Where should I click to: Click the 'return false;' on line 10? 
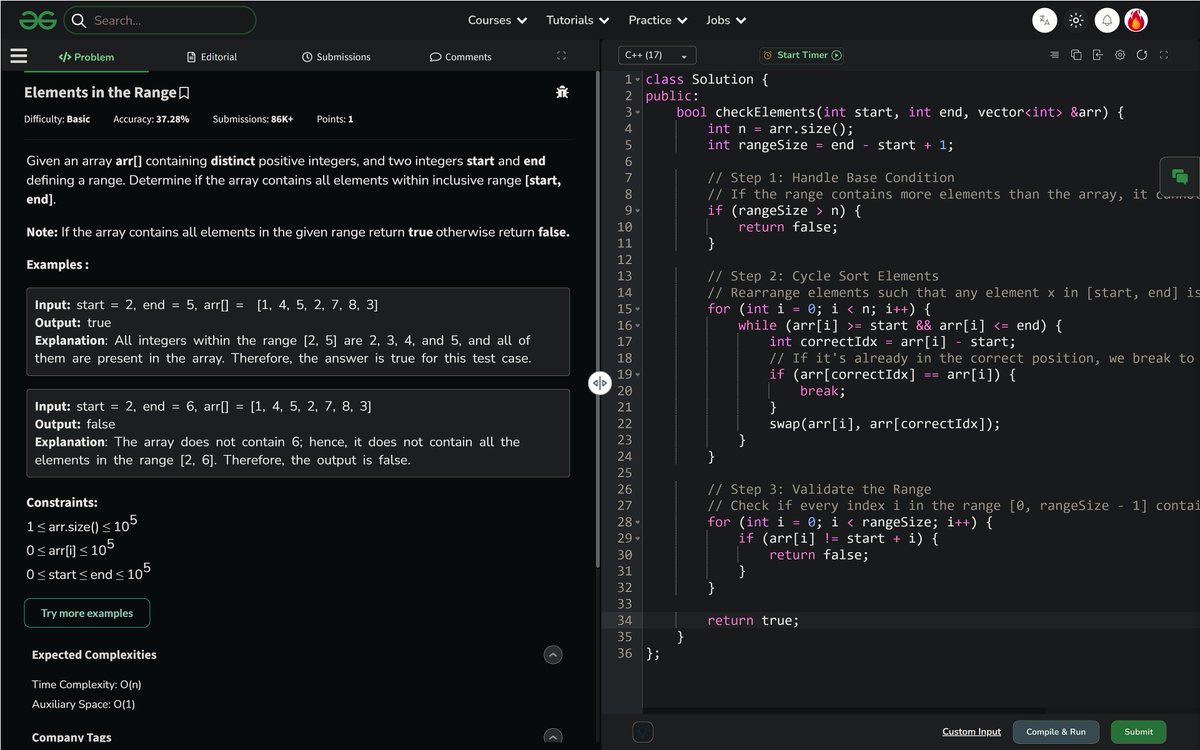[788, 227]
